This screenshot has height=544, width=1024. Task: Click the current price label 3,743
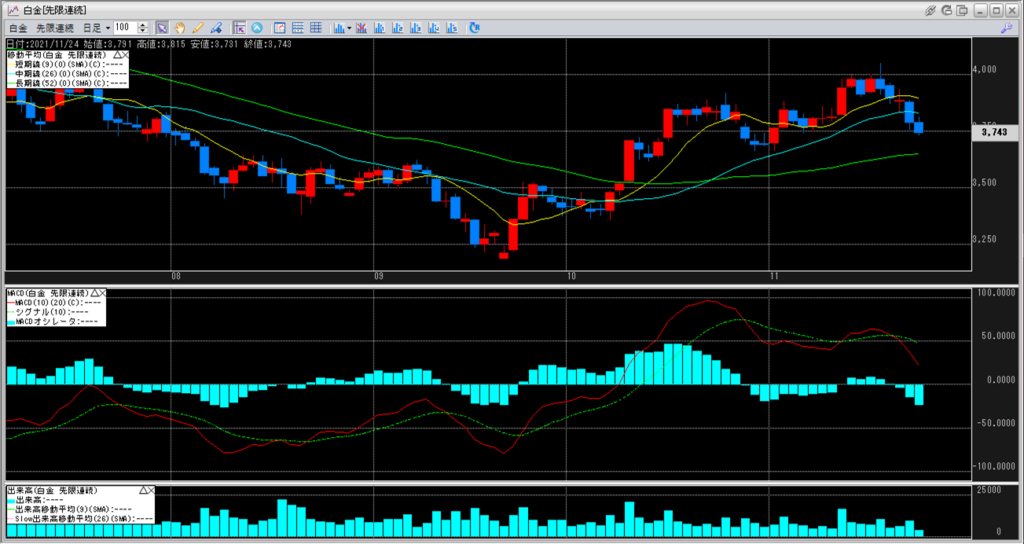coord(995,132)
